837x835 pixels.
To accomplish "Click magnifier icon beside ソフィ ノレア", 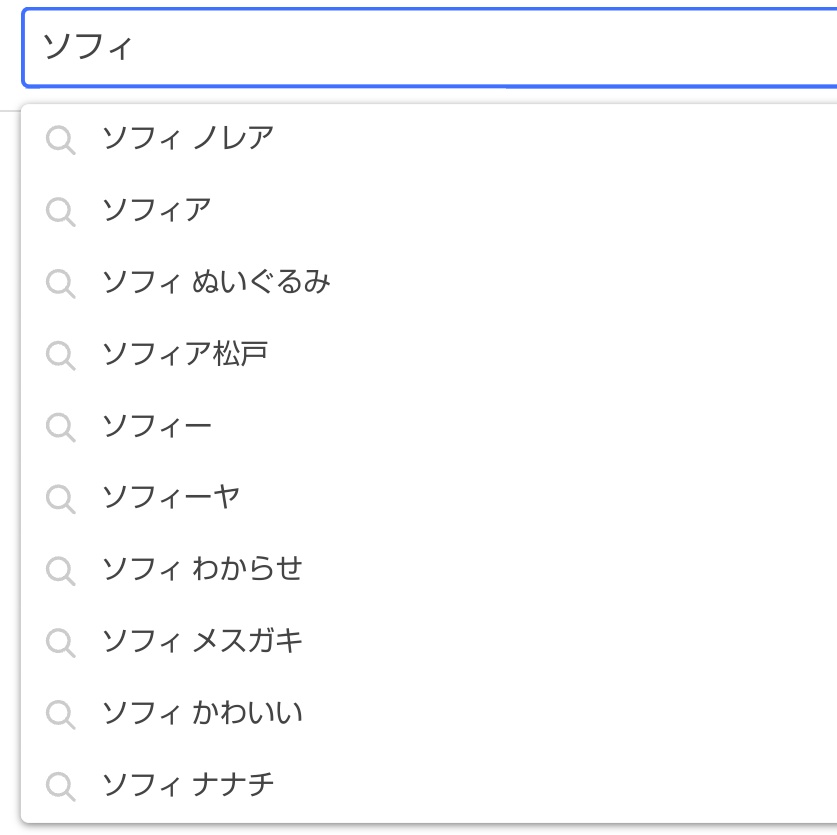I will [x=60, y=140].
